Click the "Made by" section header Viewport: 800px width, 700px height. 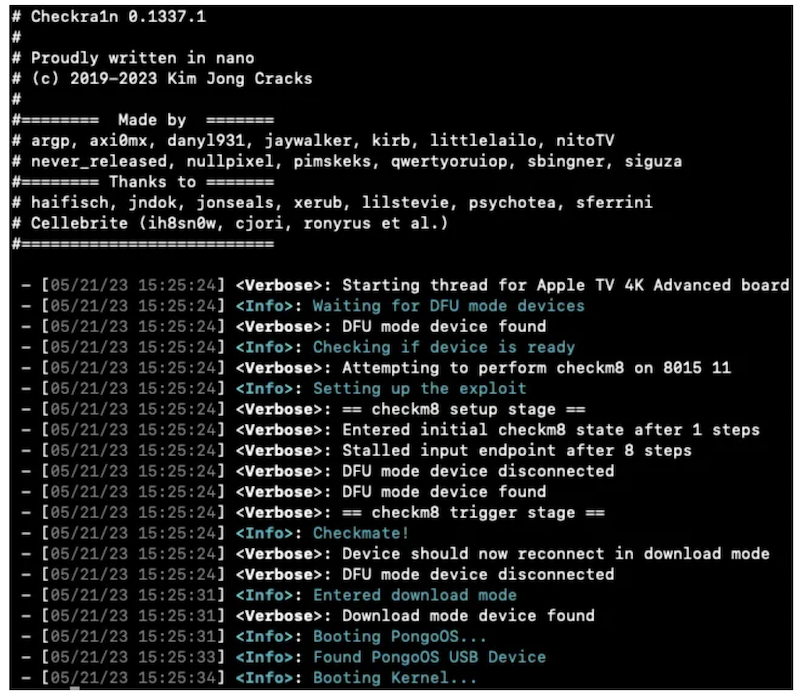150,120
